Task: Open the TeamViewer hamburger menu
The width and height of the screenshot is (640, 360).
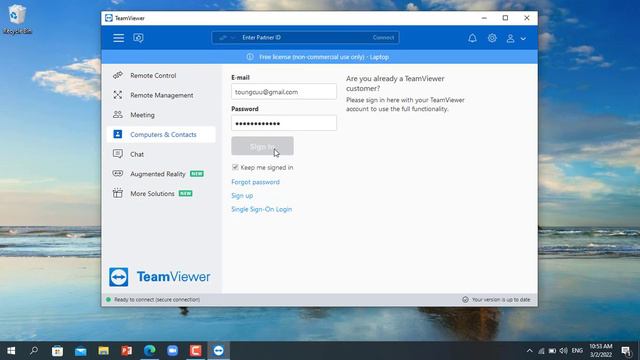Action: (x=118, y=38)
